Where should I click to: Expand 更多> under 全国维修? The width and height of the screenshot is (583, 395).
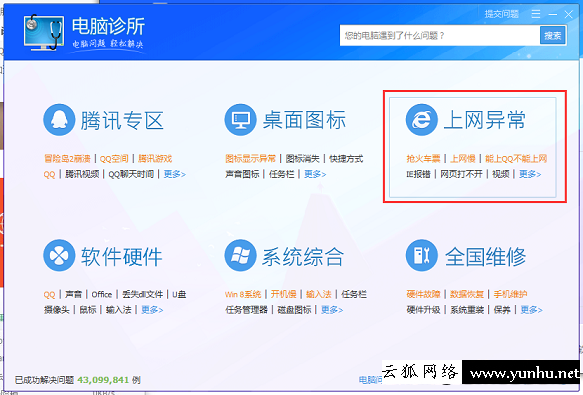tap(531, 309)
